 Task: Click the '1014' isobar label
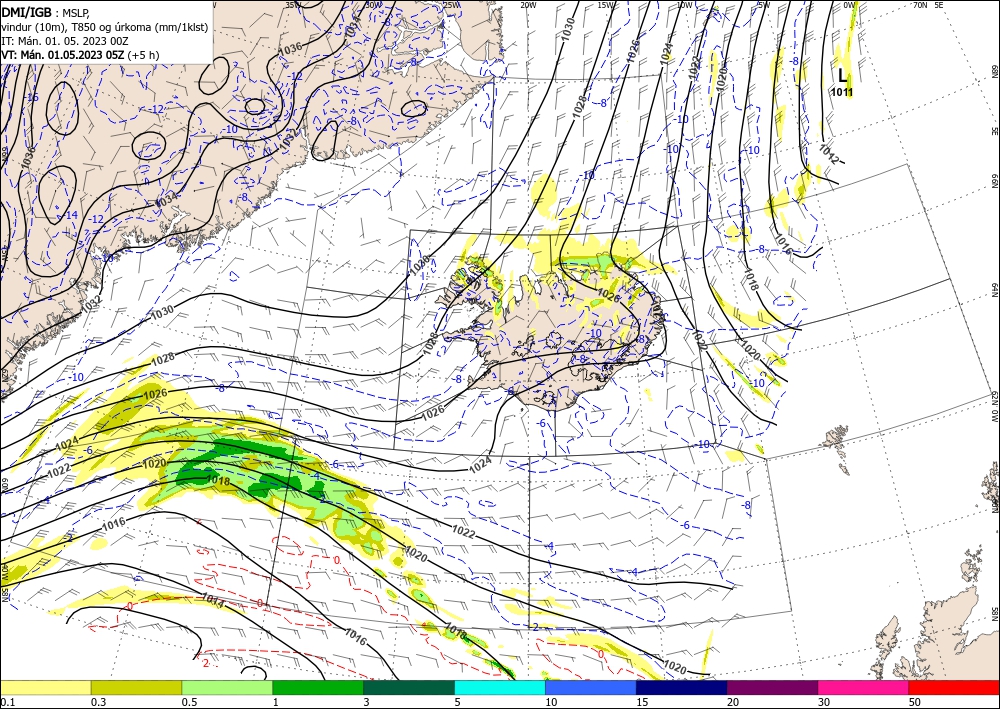tap(212, 599)
